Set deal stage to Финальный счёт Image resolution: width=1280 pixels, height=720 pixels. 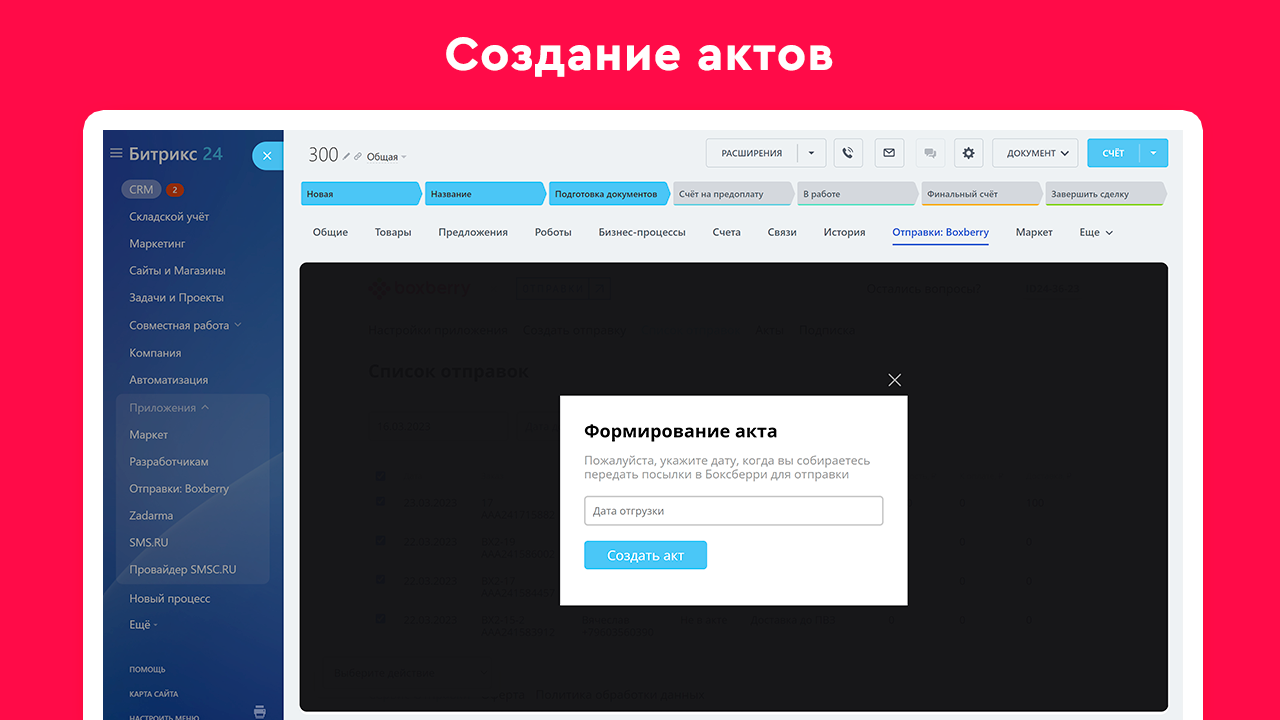pos(981,194)
